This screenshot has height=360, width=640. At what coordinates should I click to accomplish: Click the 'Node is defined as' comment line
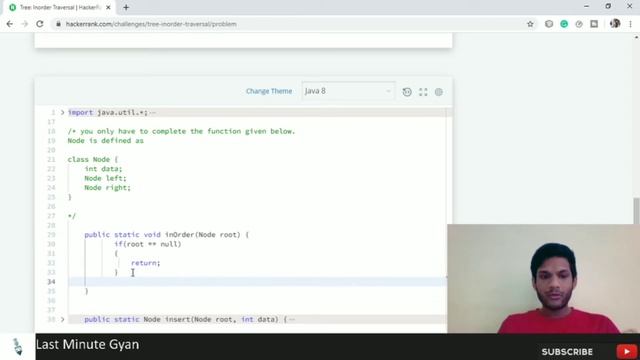pyautogui.click(x=106, y=140)
